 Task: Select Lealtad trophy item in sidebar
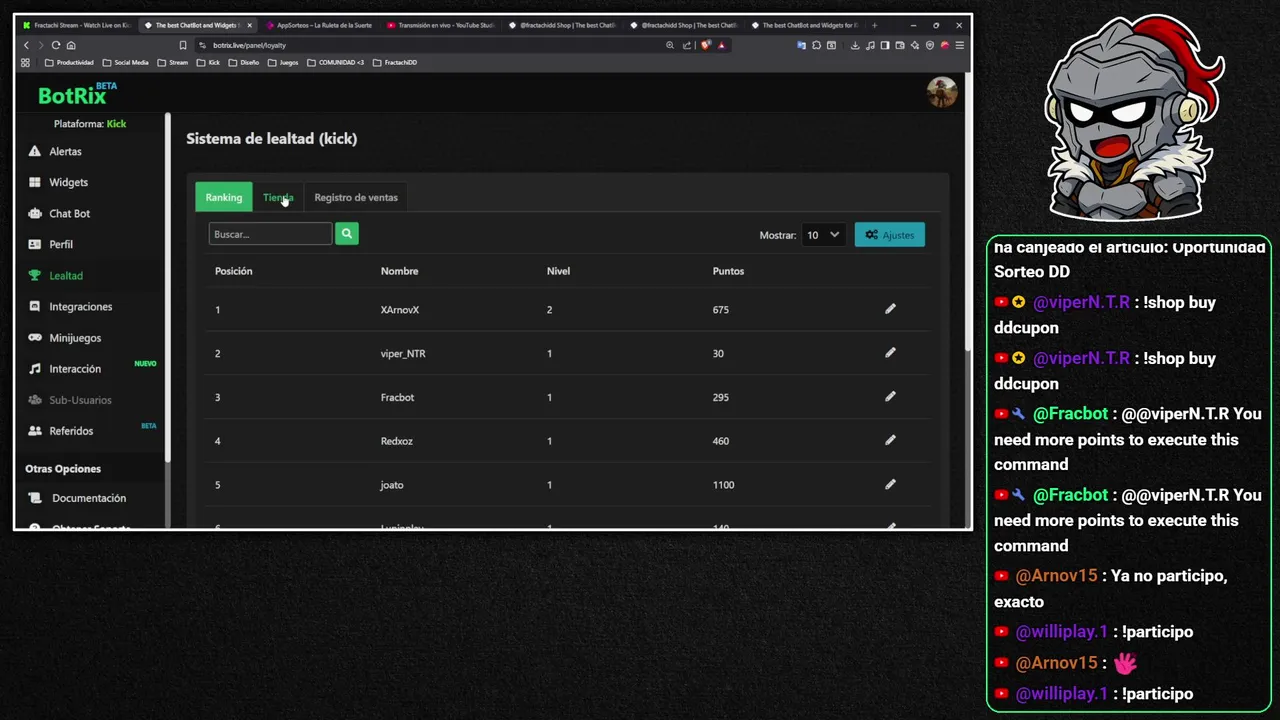tap(55, 276)
